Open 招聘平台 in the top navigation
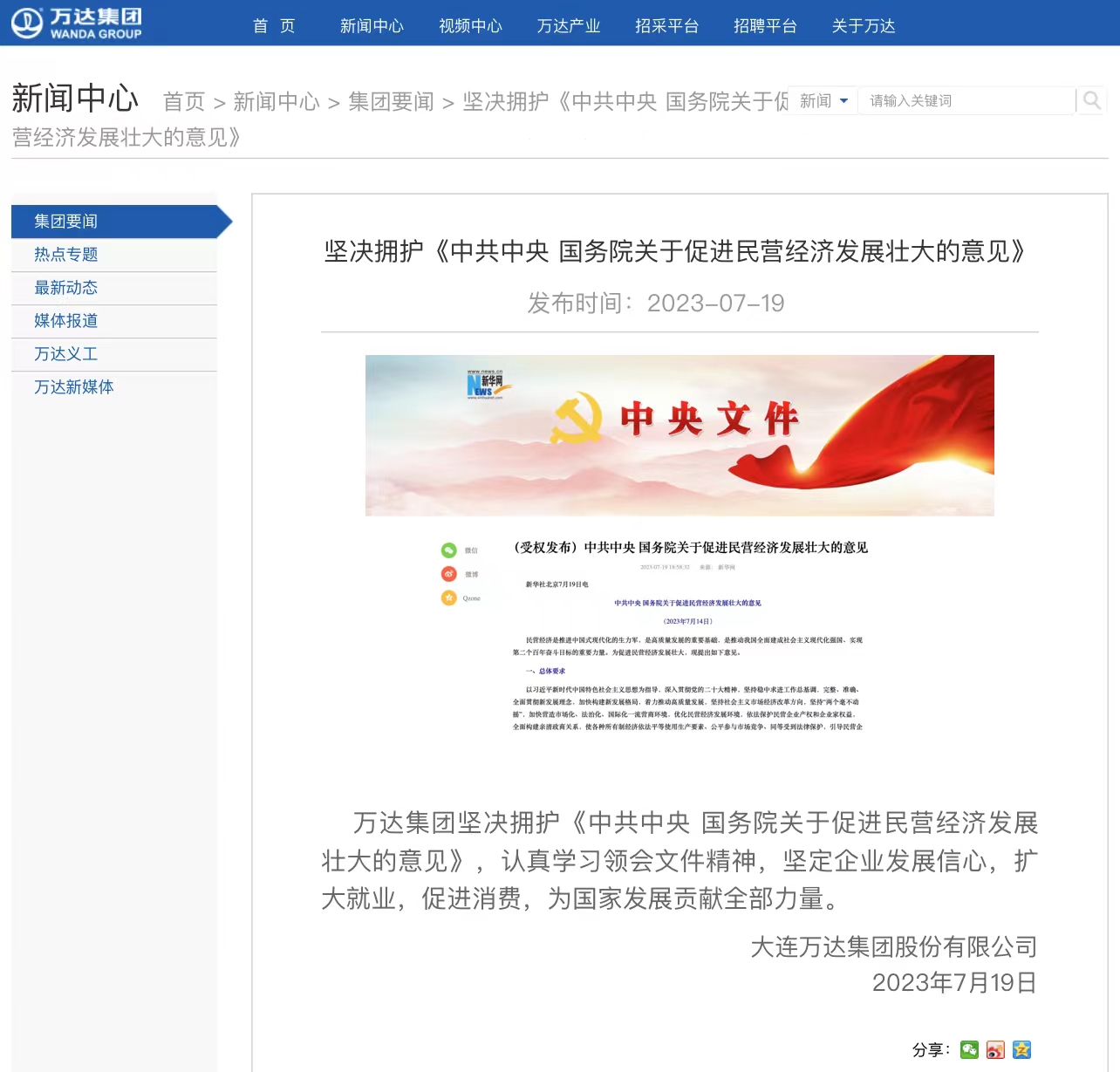This screenshot has height=1072, width=1120. pyautogui.click(x=765, y=26)
